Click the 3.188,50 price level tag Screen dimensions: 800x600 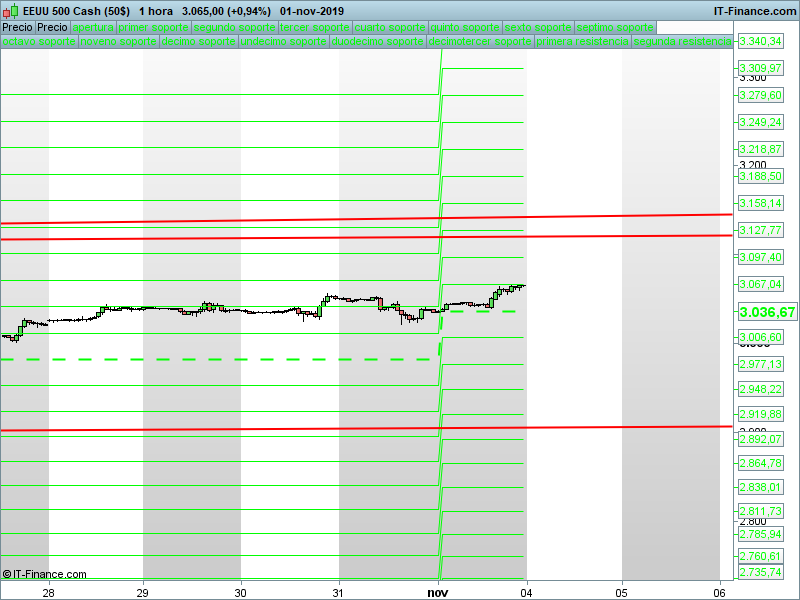point(761,177)
